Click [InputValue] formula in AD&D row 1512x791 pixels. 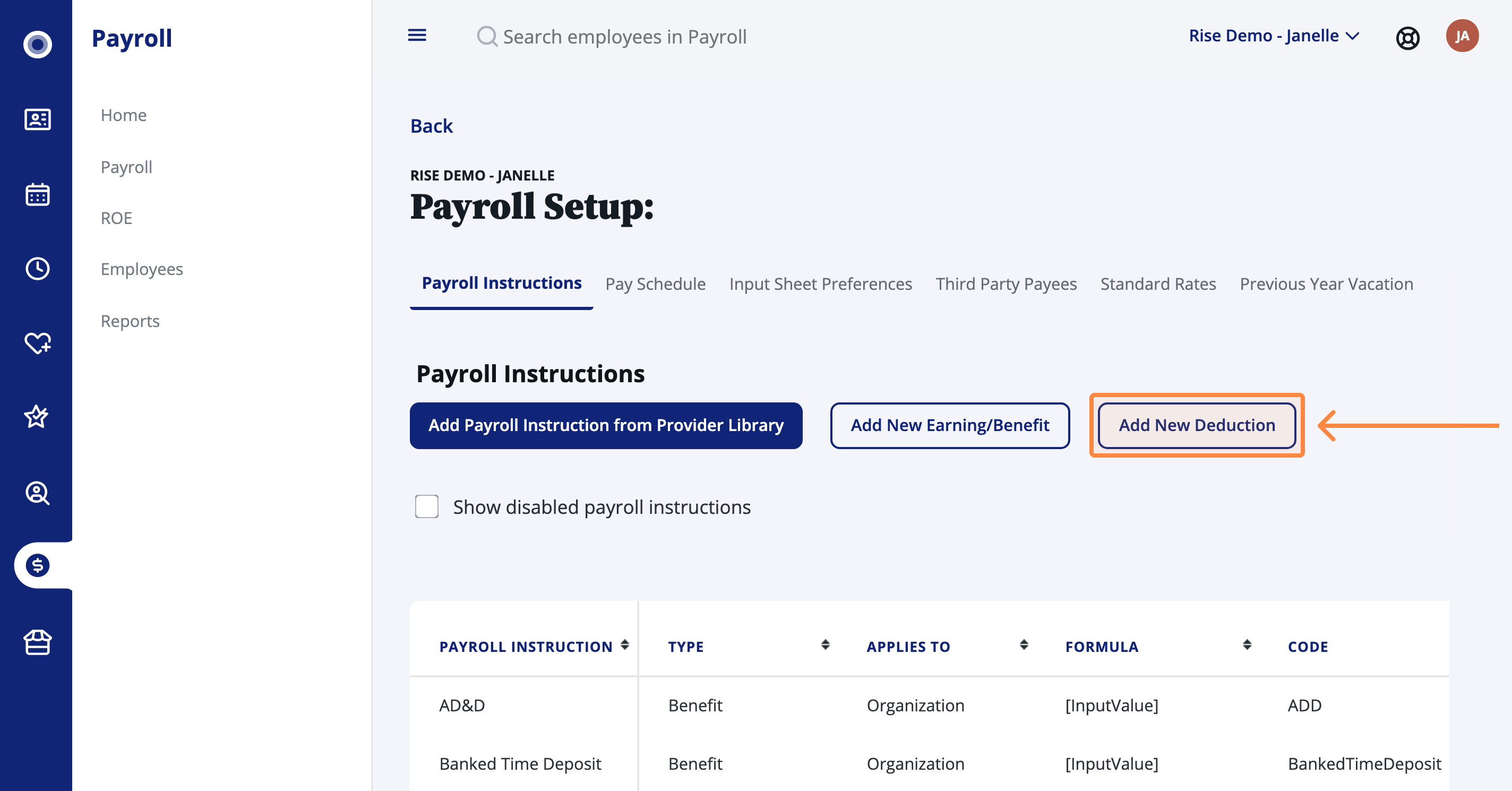point(1111,706)
